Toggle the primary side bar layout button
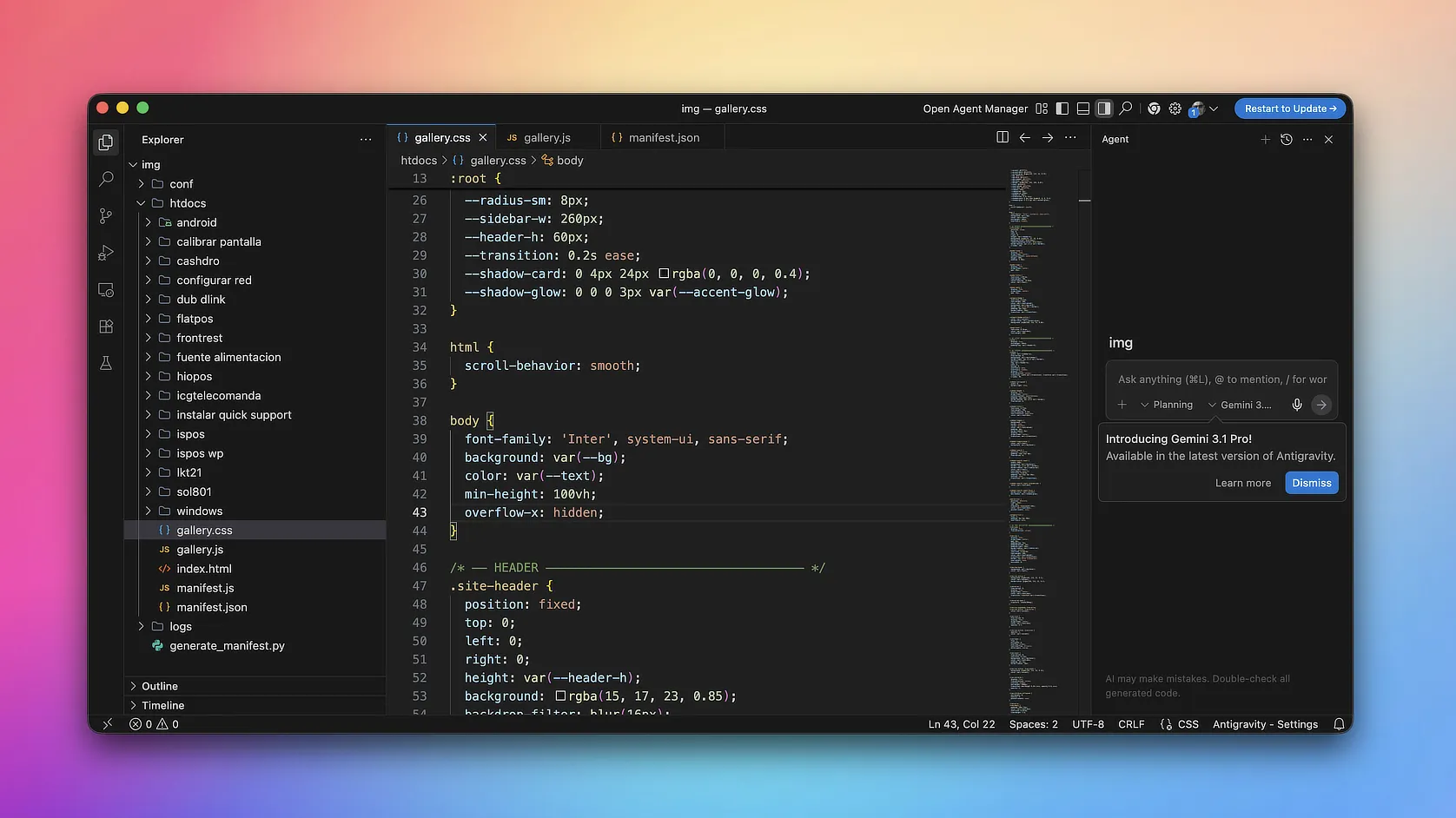 (x=1062, y=109)
